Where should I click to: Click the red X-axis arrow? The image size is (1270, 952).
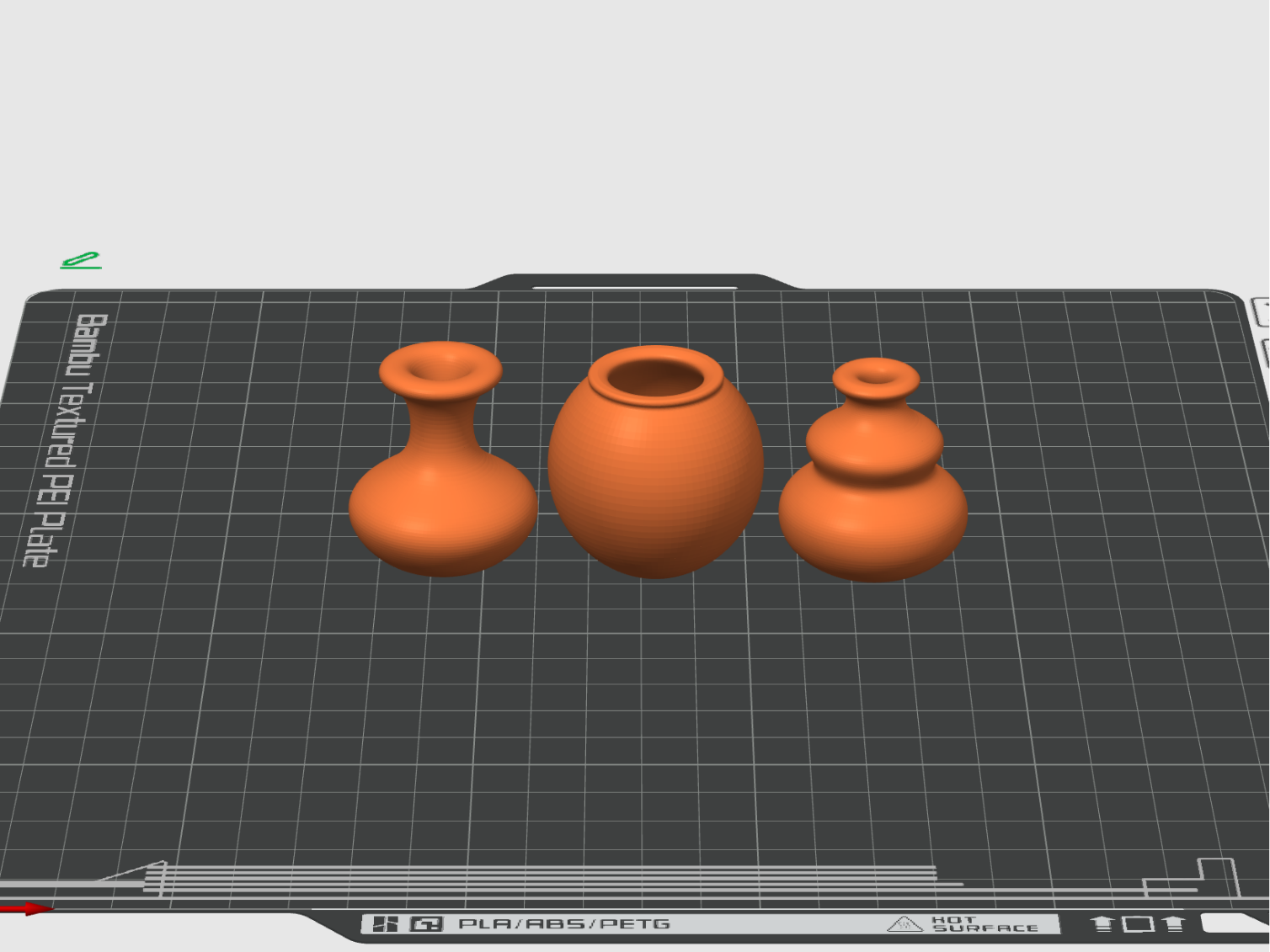pos(25,909)
